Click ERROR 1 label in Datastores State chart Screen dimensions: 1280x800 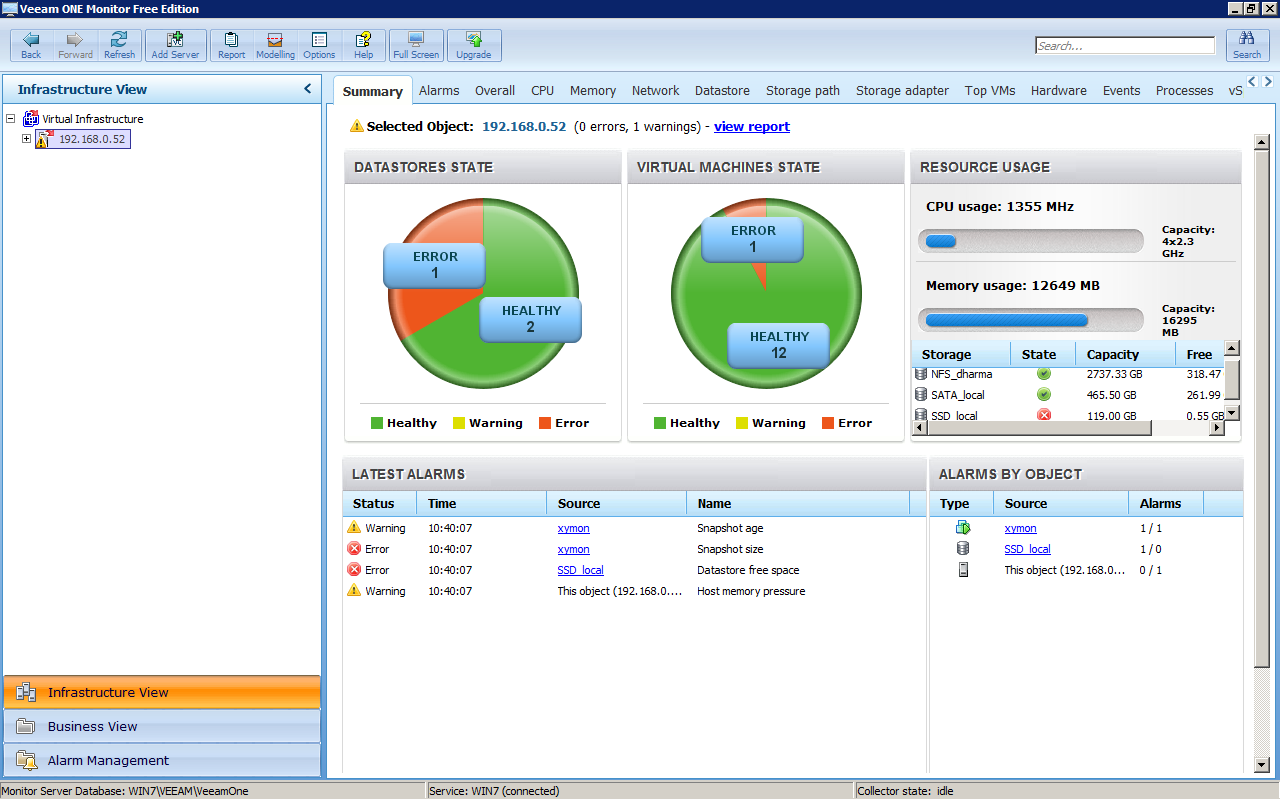point(435,265)
